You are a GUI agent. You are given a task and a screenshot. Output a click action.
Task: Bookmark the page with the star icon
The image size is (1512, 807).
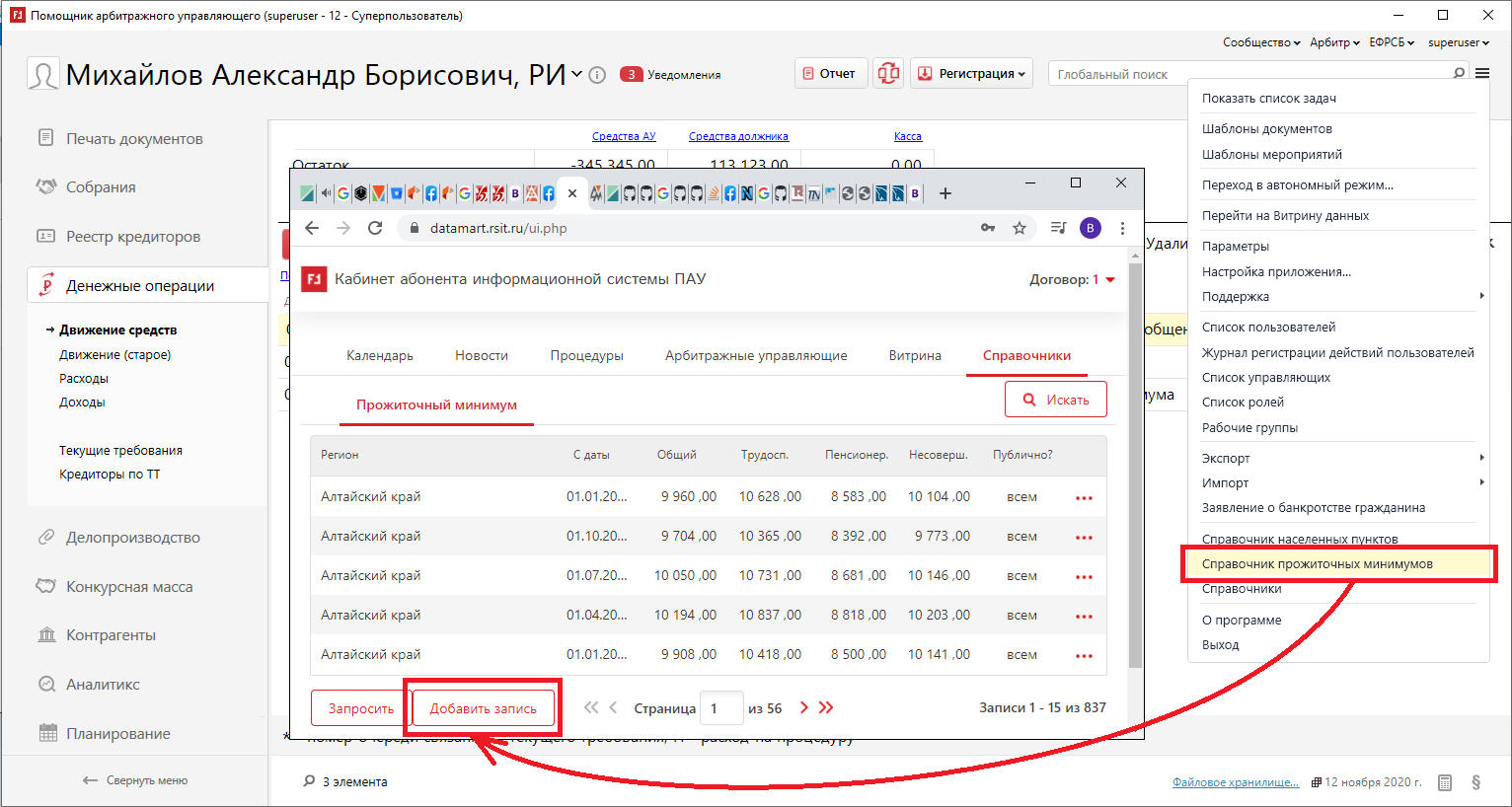coord(1020,228)
